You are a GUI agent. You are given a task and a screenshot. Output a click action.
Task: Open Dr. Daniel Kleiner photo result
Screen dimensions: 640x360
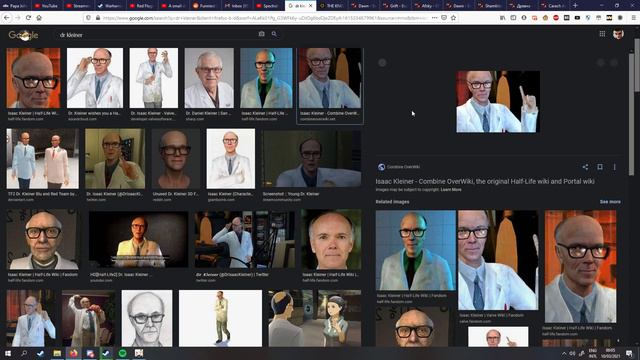coord(209,78)
